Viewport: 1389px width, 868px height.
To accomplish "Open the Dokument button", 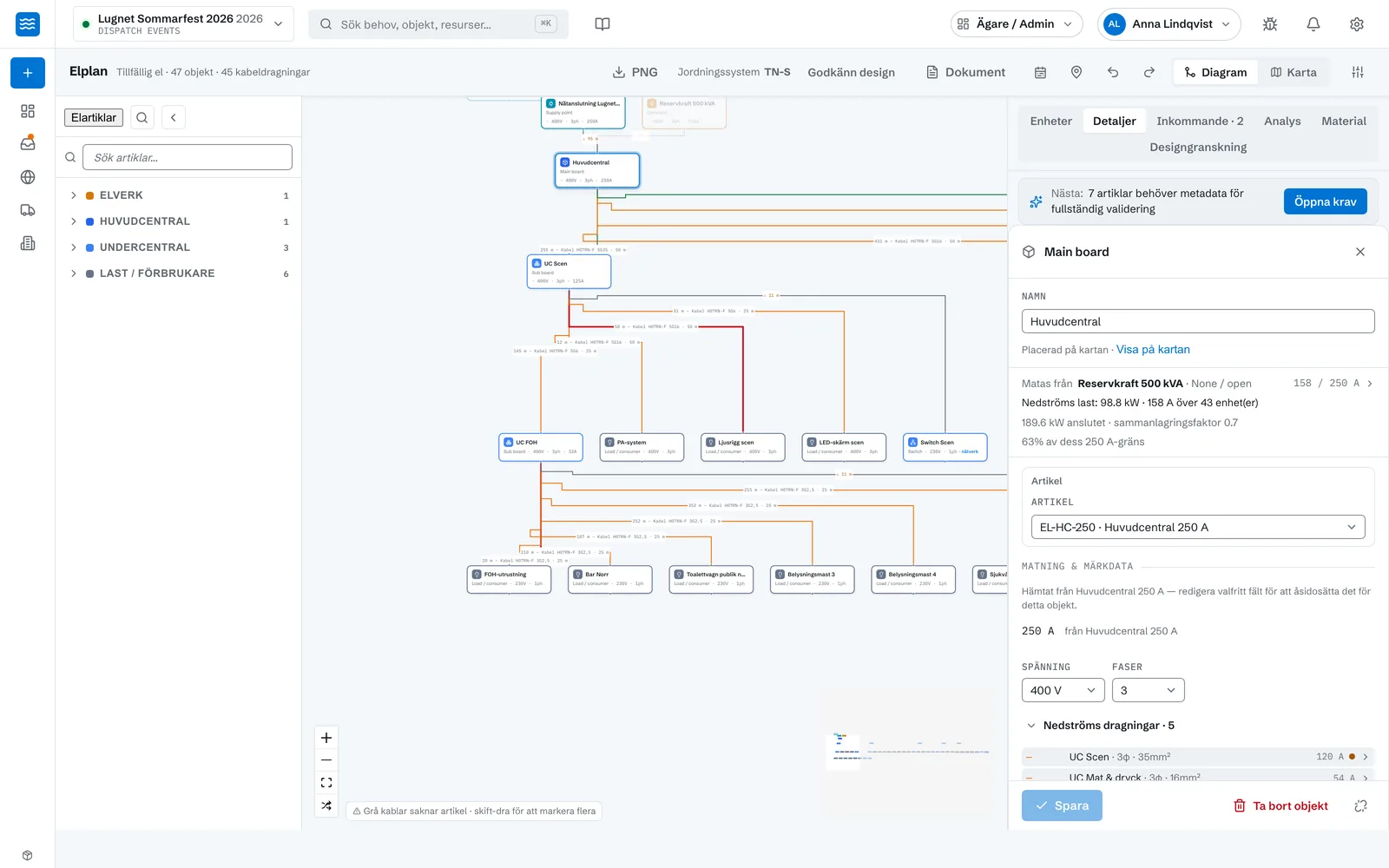I will [x=965, y=72].
